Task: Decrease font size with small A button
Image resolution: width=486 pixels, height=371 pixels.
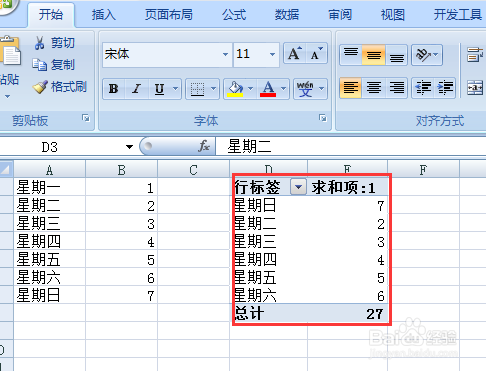Action: click(x=316, y=53)
